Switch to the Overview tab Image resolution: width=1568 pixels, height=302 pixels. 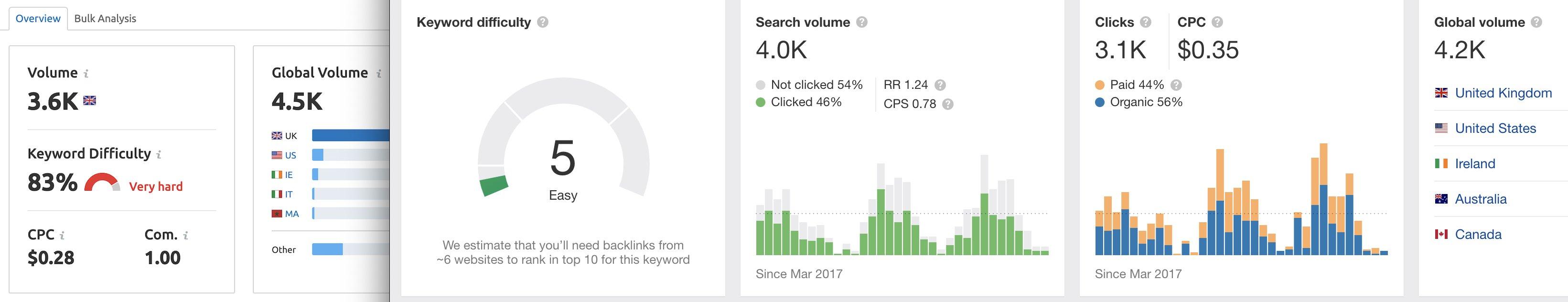tap(38, 18)
